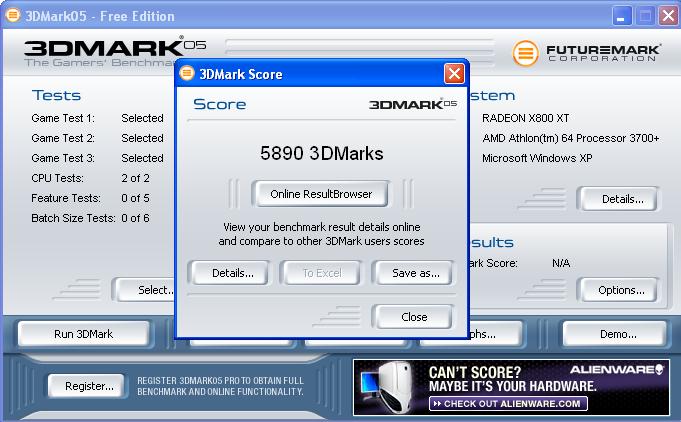Click the Game Test 1: label
681x422 pixels.
(63, 118)
